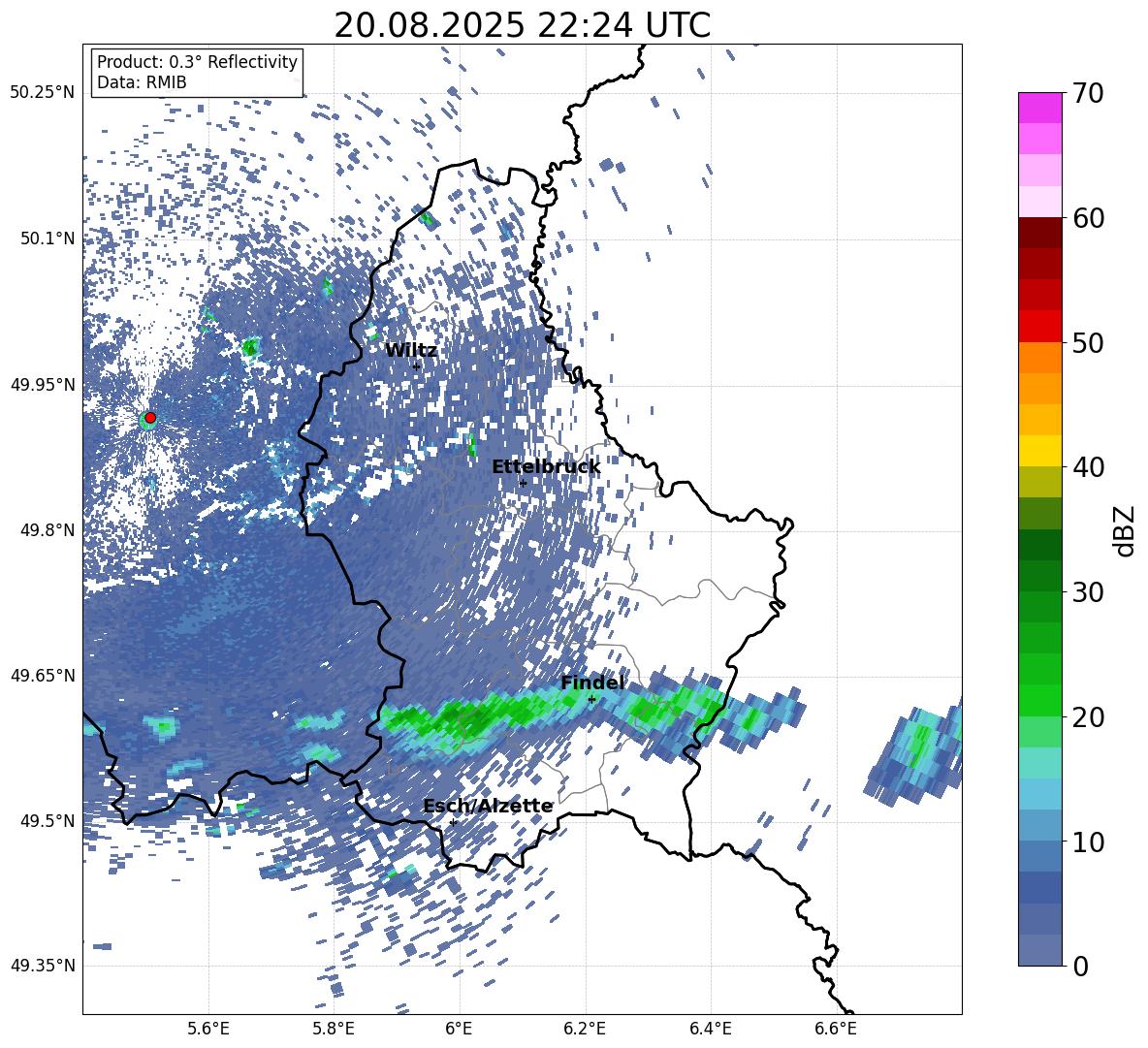
Task: Click the 5.8°E longitude label
Action: (334, 1029)
